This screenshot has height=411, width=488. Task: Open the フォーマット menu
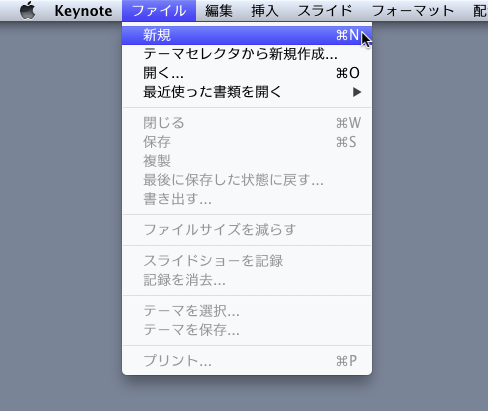pyautogui.click(x=413, y=11)
